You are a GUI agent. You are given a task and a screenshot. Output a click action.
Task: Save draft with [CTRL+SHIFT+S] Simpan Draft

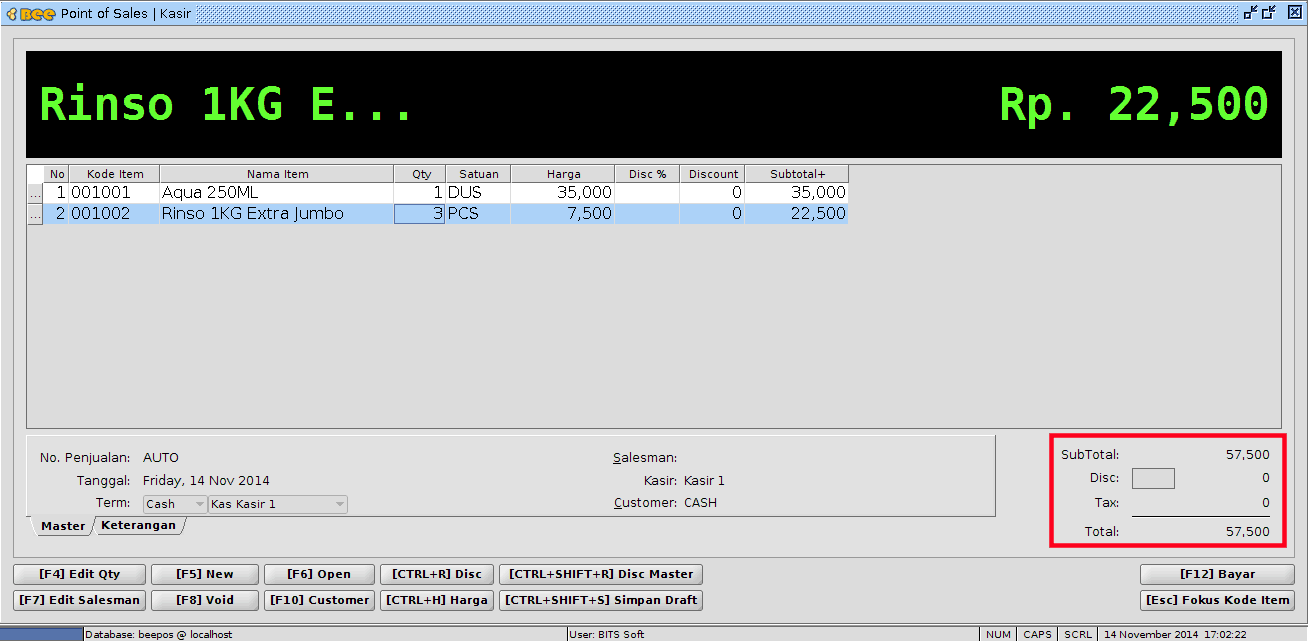601,600
